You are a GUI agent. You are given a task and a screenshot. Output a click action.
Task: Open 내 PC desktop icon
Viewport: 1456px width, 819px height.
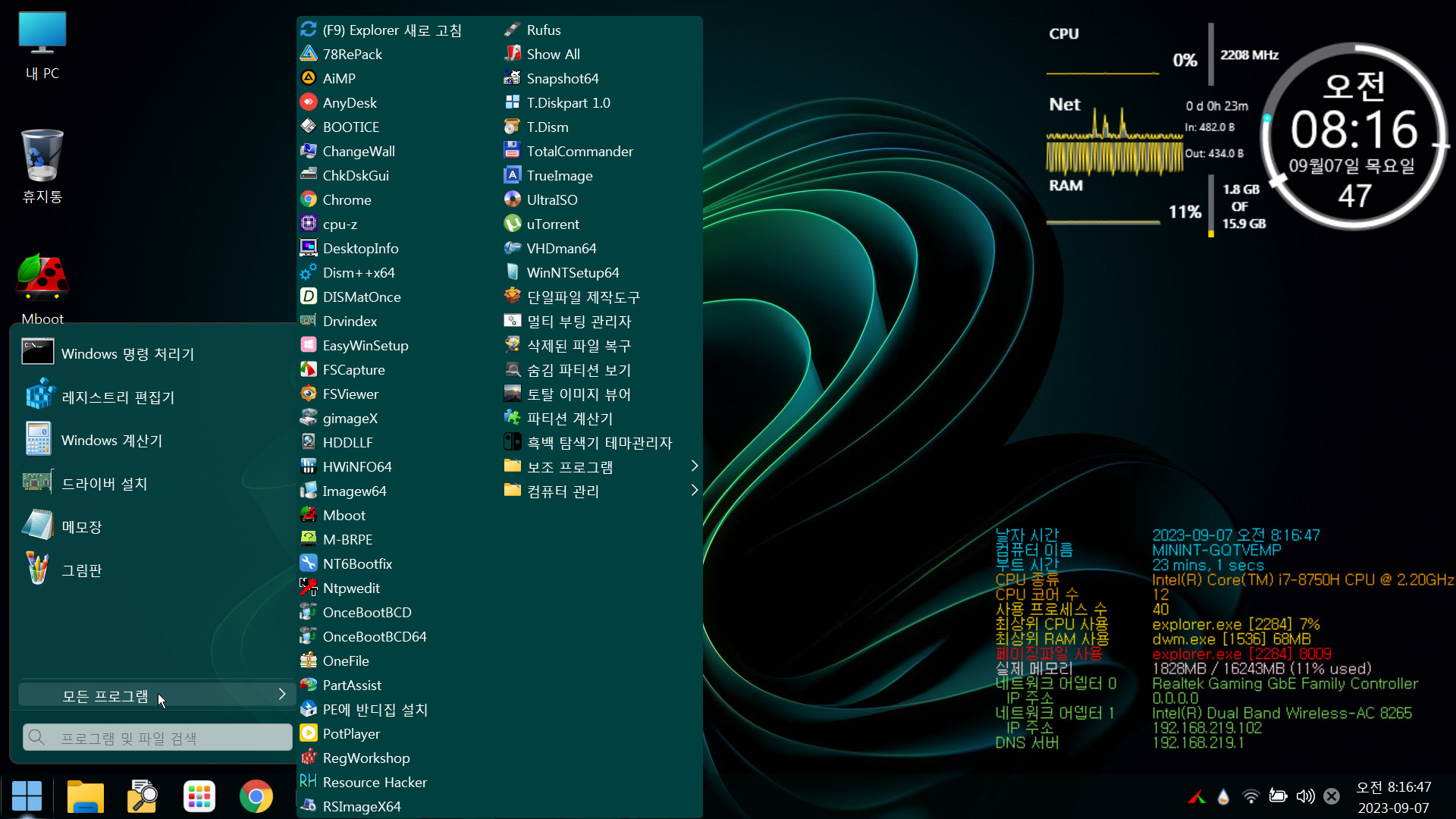(x=42, y=45)
